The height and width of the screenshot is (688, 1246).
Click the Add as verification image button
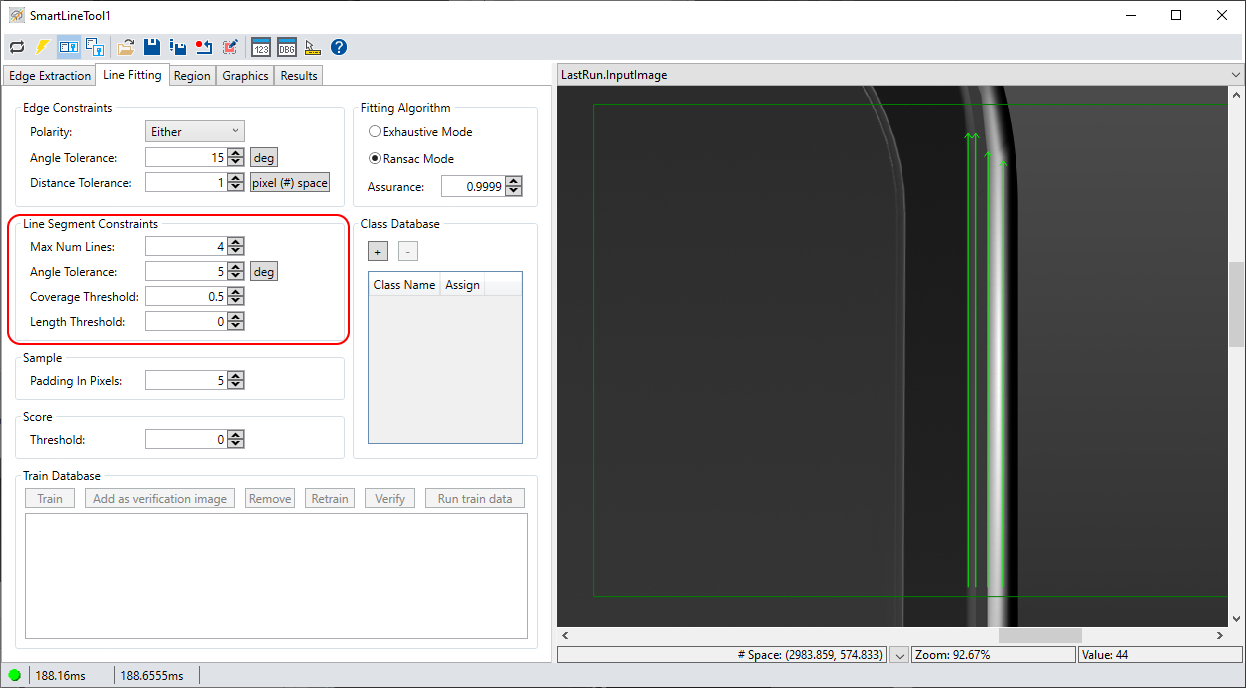(x=159, y=497)
